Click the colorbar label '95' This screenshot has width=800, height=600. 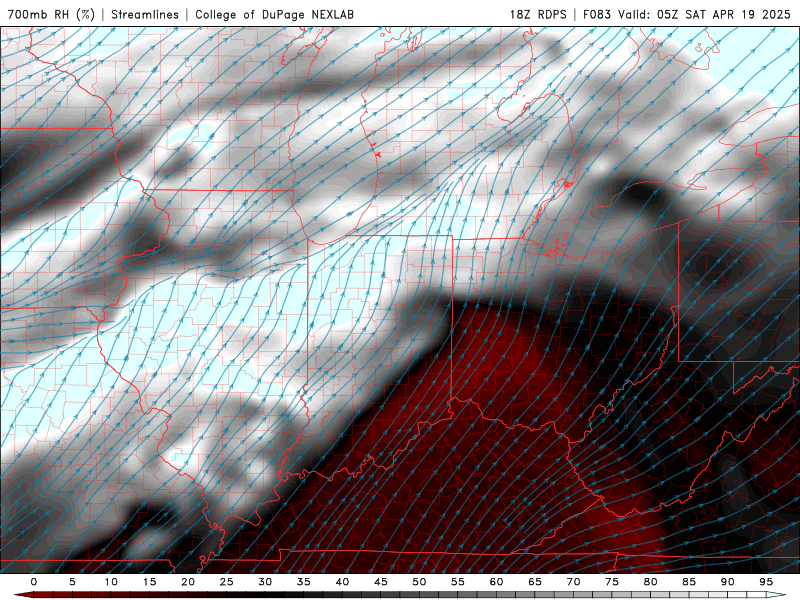click(766, 582)
